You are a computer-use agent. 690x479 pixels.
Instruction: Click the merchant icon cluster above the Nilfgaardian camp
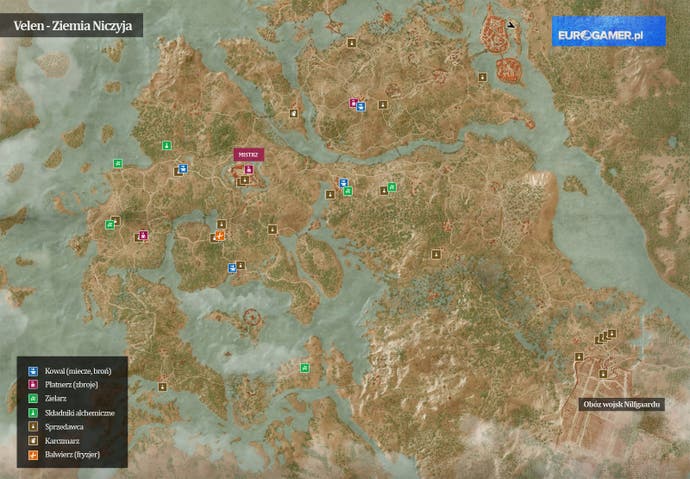[606, 337]
